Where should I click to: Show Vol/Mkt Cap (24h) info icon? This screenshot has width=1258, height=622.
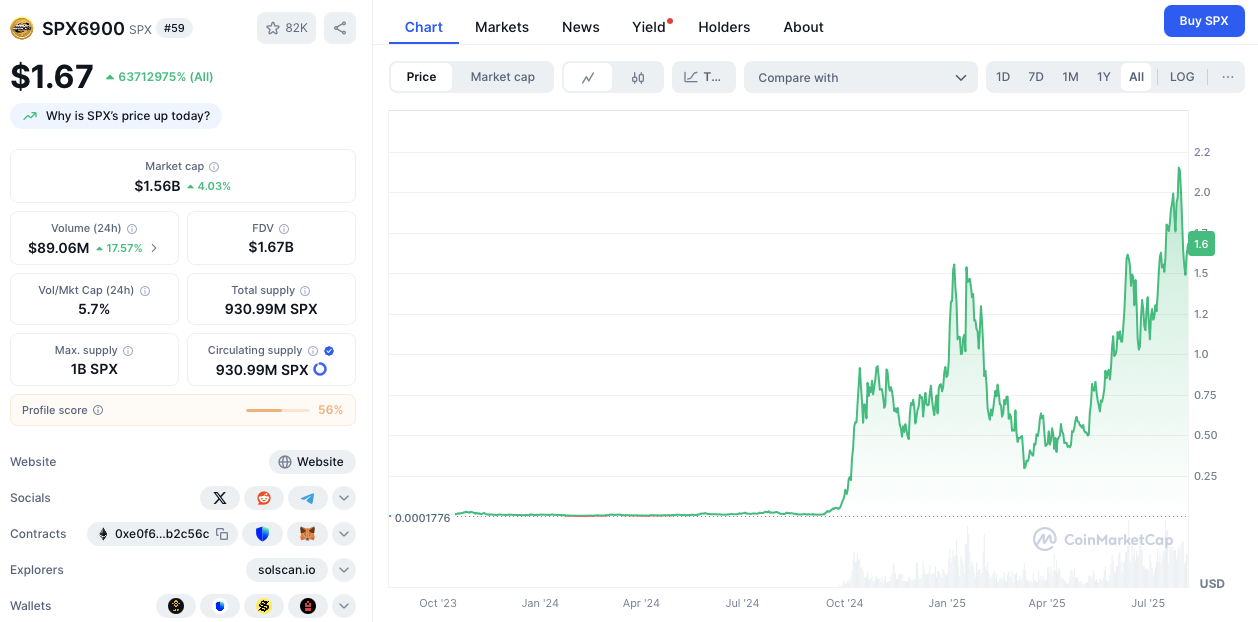[145, 291]
